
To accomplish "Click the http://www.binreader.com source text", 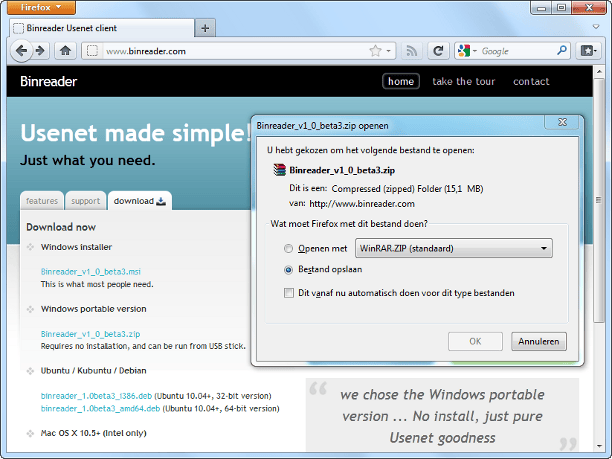I will click(362, 204).
